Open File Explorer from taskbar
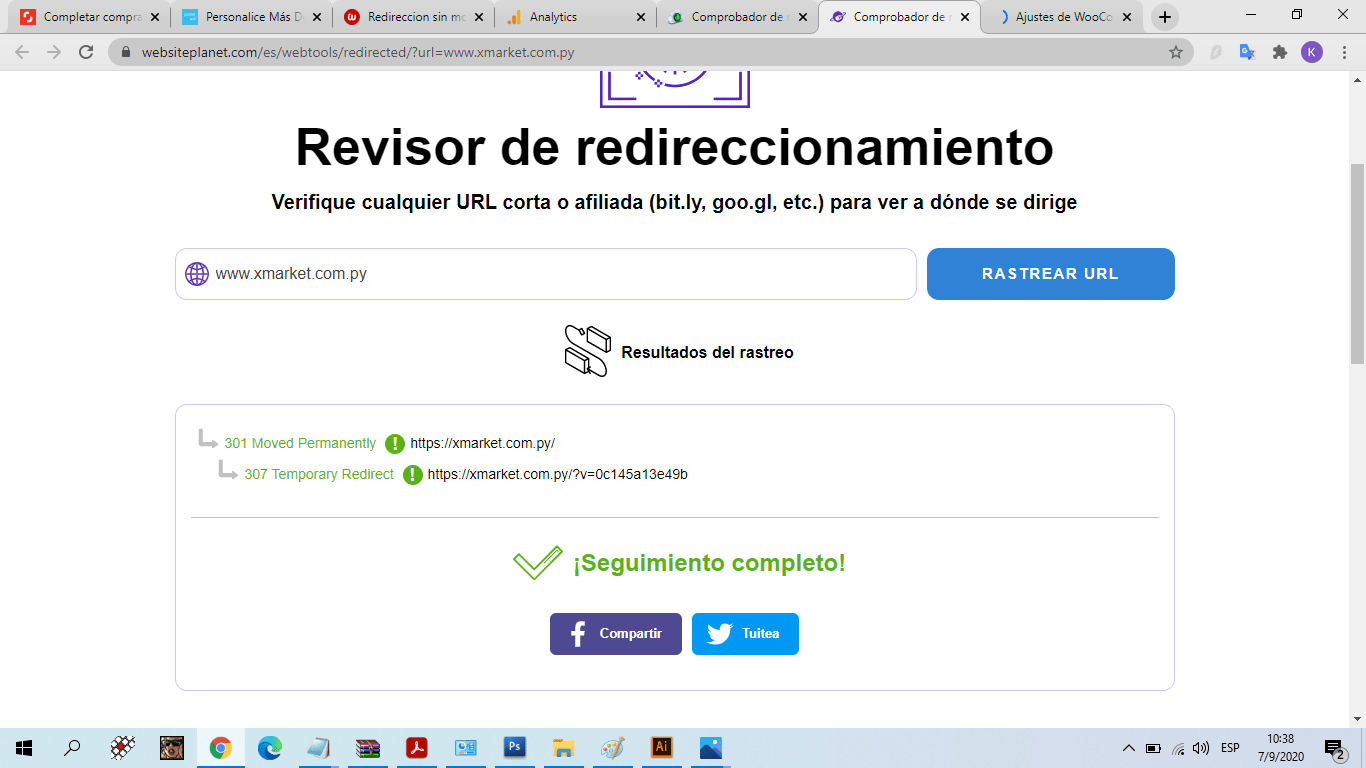The width and height of the screenshot is (1366, 768). [x=564, y=748]
